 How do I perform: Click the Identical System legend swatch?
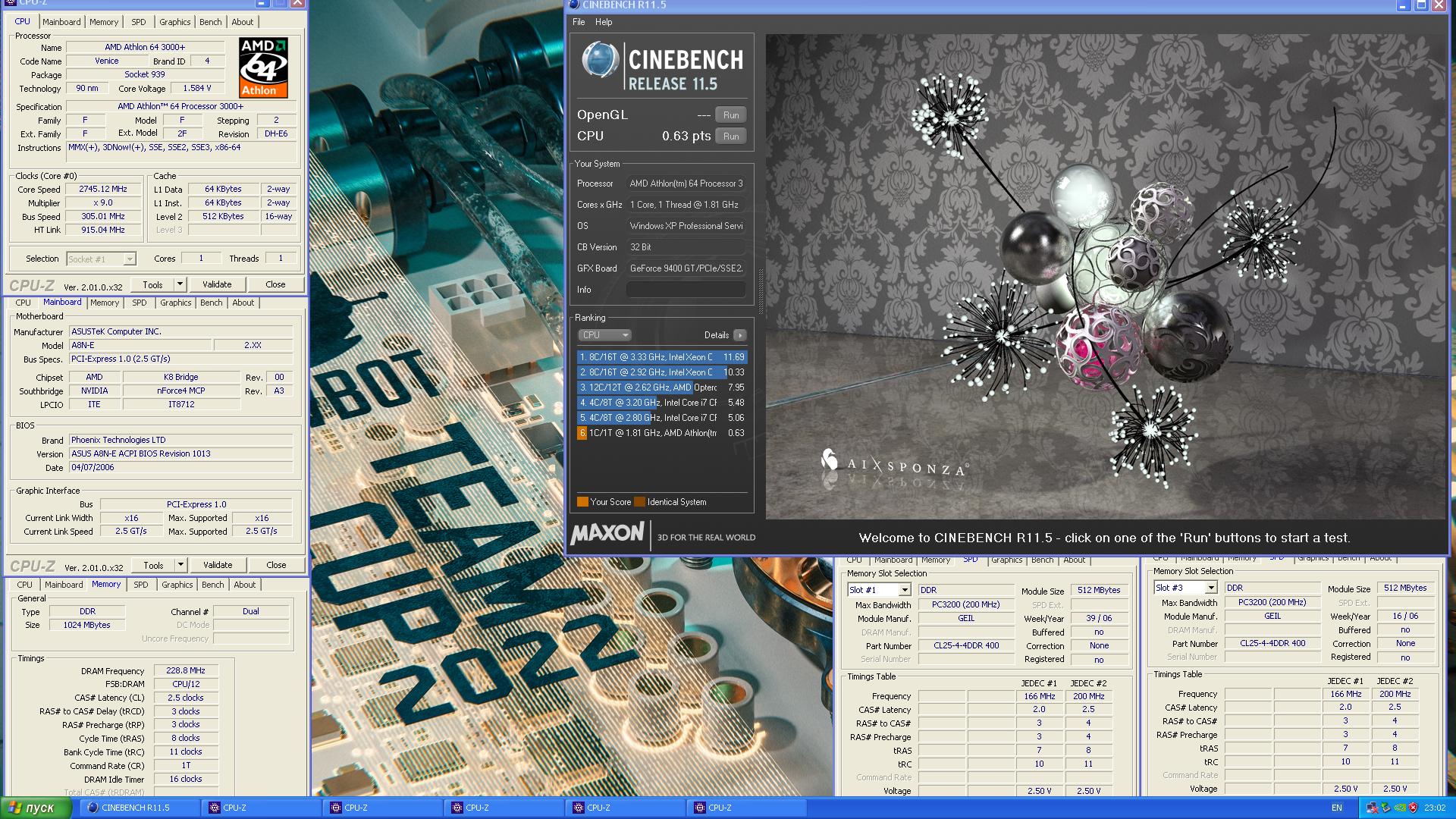(x=639, y=502)
